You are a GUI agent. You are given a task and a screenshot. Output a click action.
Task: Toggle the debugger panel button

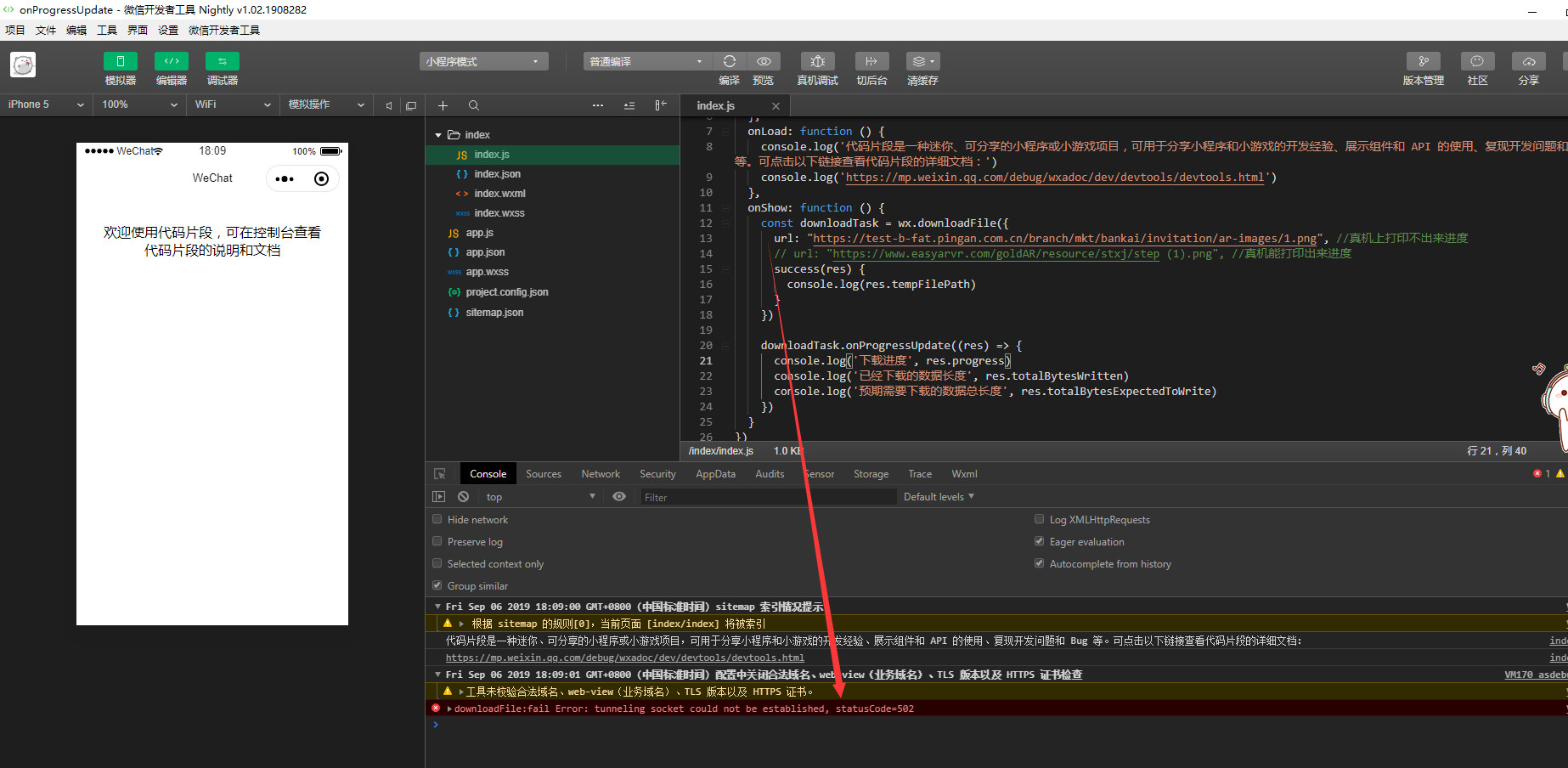click(223, 61)
